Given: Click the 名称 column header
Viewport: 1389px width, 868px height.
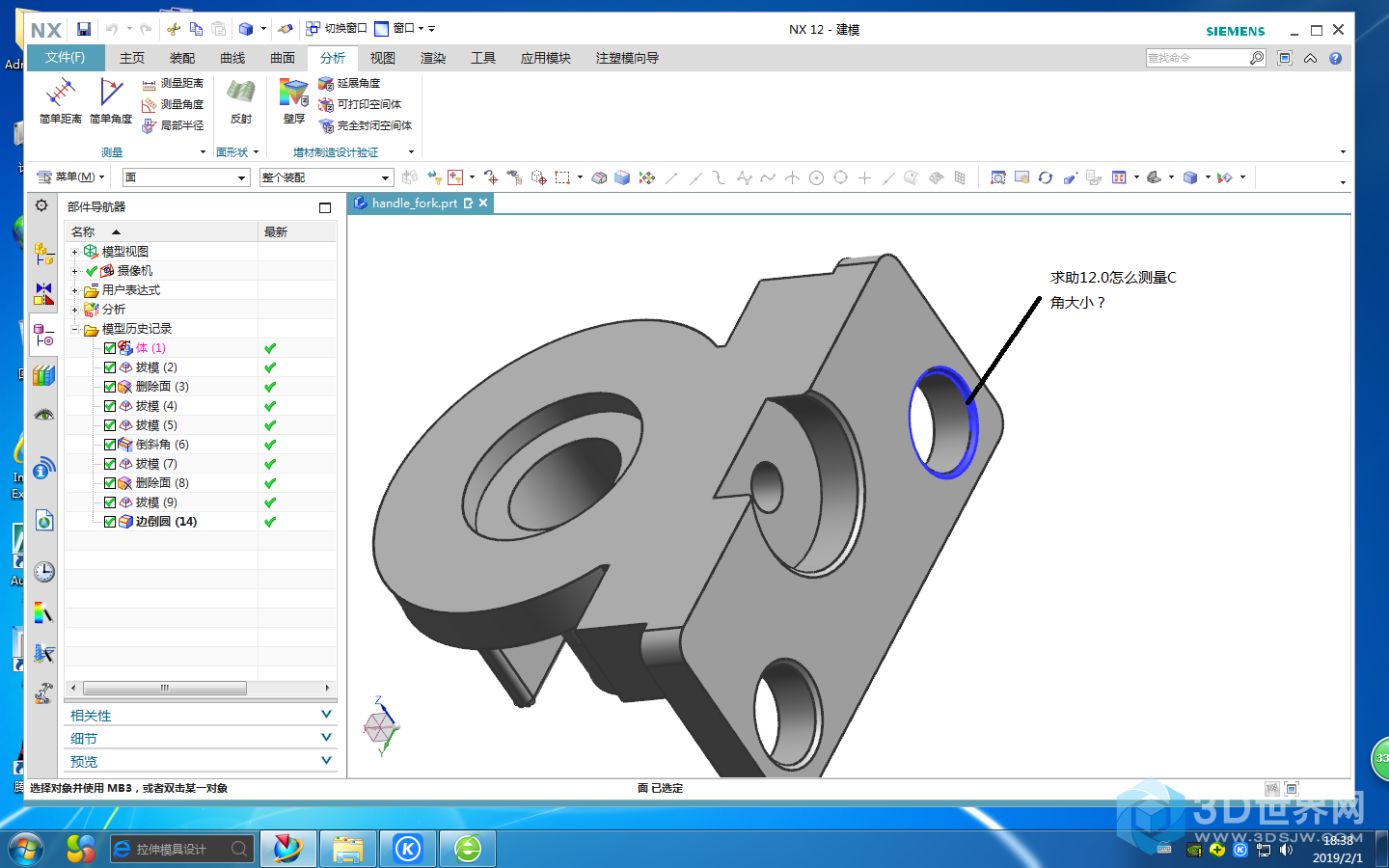Looking at the screenshot, I should click(161, 232).
